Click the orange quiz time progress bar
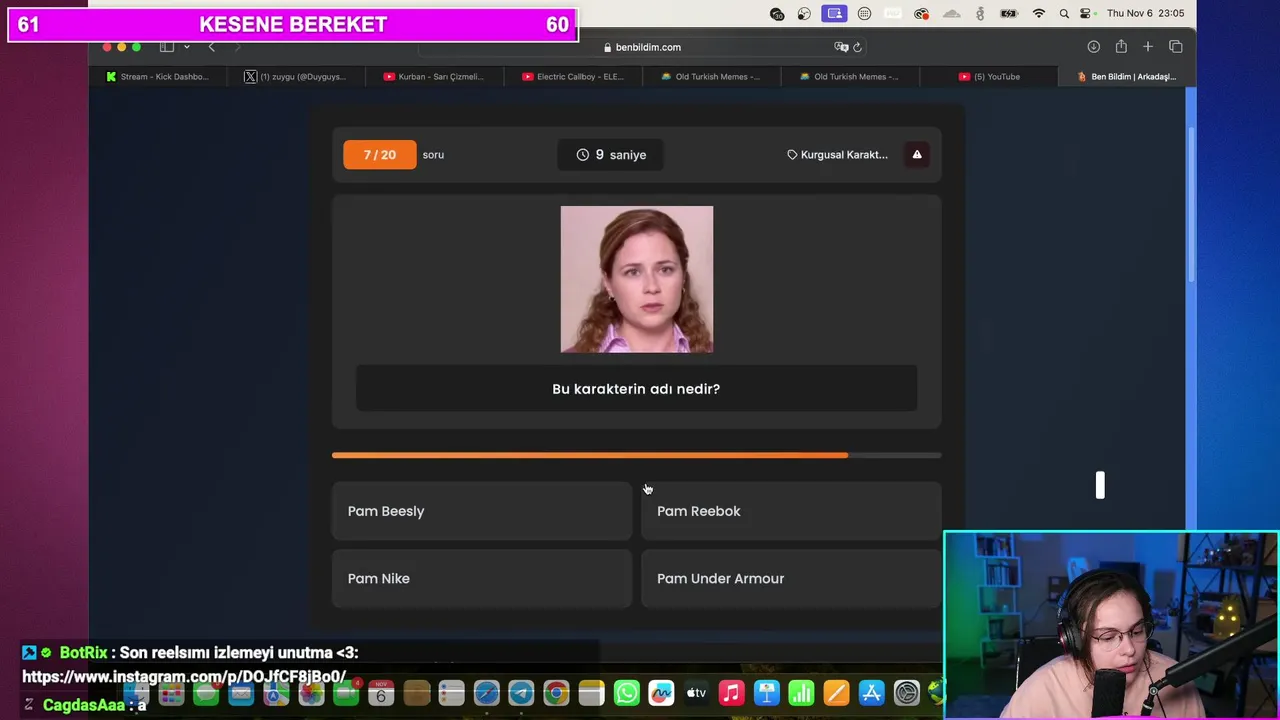Viewport: 1280px width, 720px height. click(x=636, y=455)
